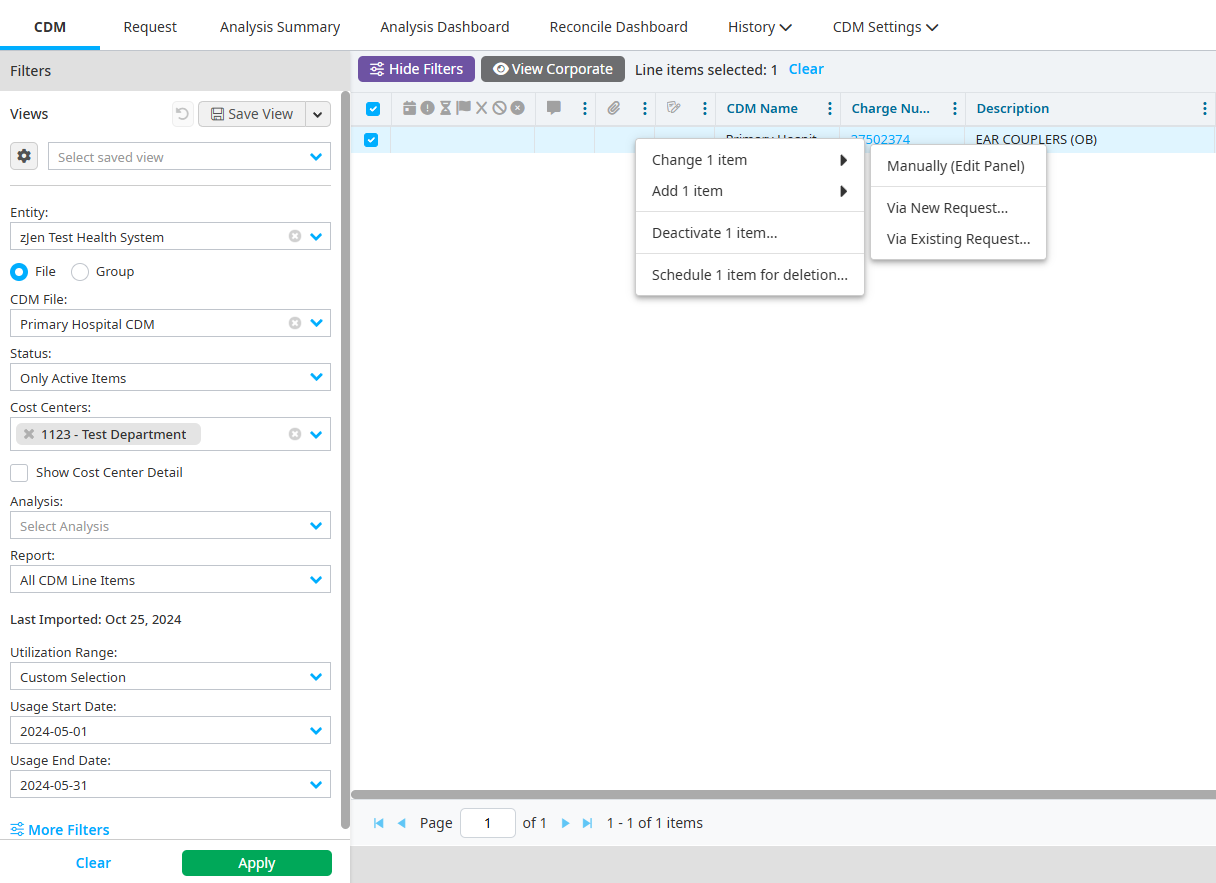Screen dimensions: 1216x883
Task: Click the comments column speech bubble icon
Action: [x=554, y=108]
